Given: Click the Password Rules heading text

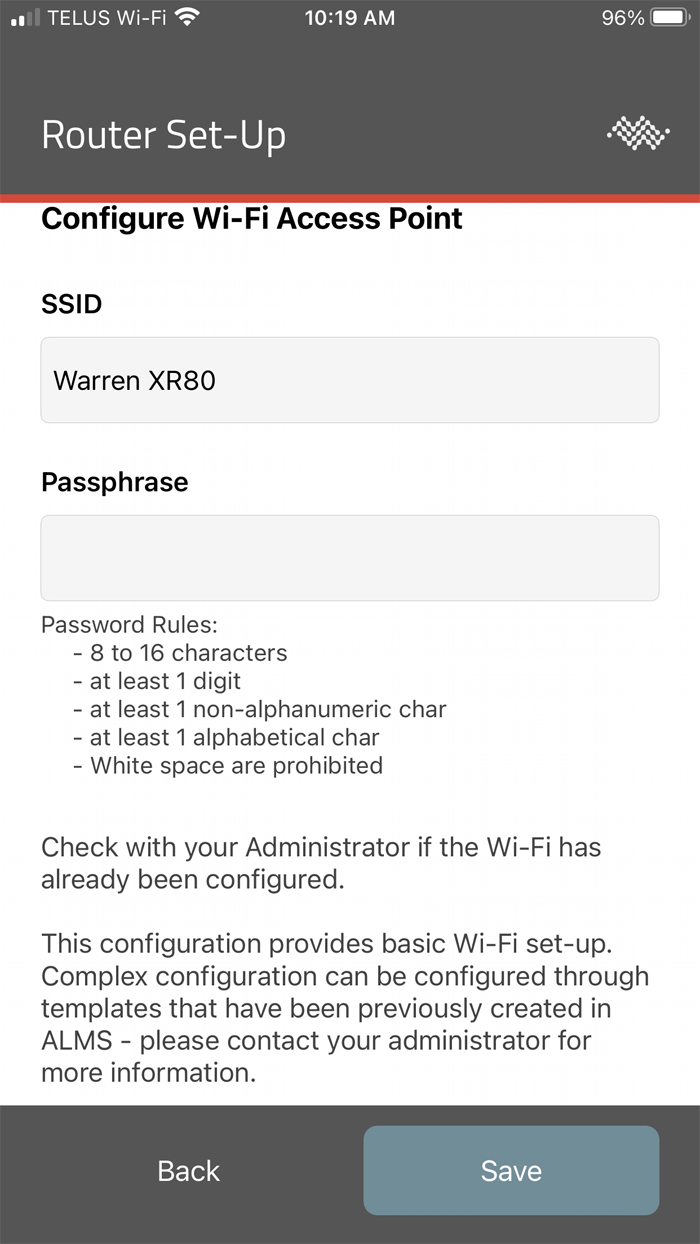Looking at the screenshot, I should coord(129,625).
